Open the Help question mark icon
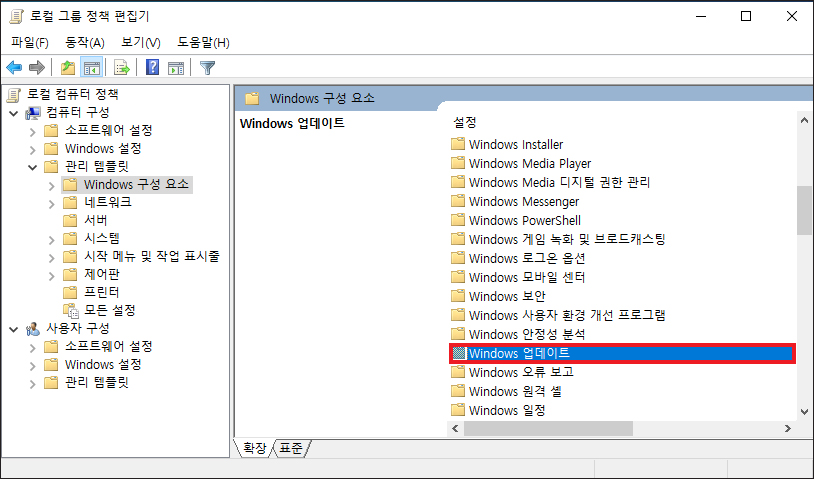 coord(152,67)
